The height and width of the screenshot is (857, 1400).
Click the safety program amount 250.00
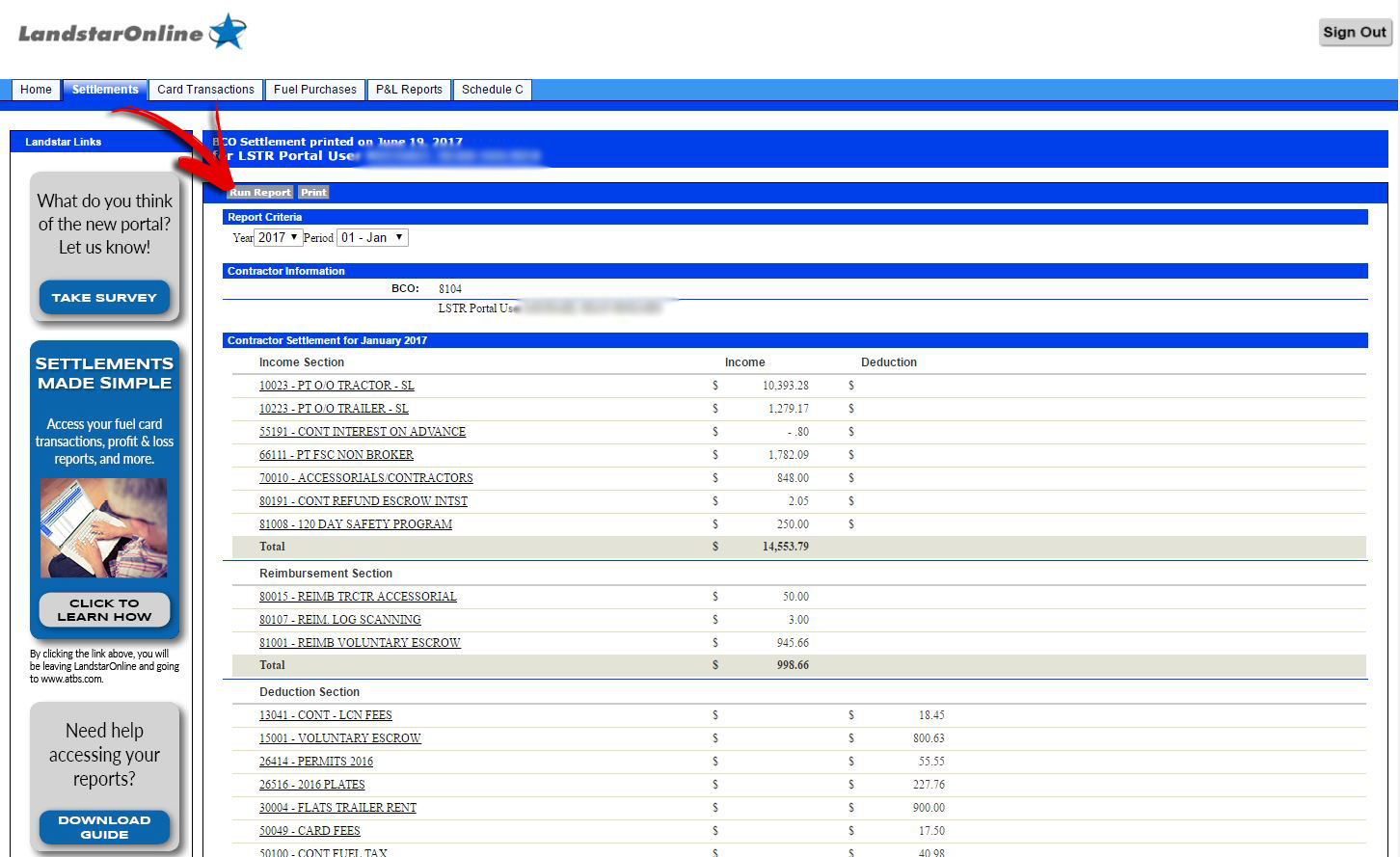coord(793,524)
